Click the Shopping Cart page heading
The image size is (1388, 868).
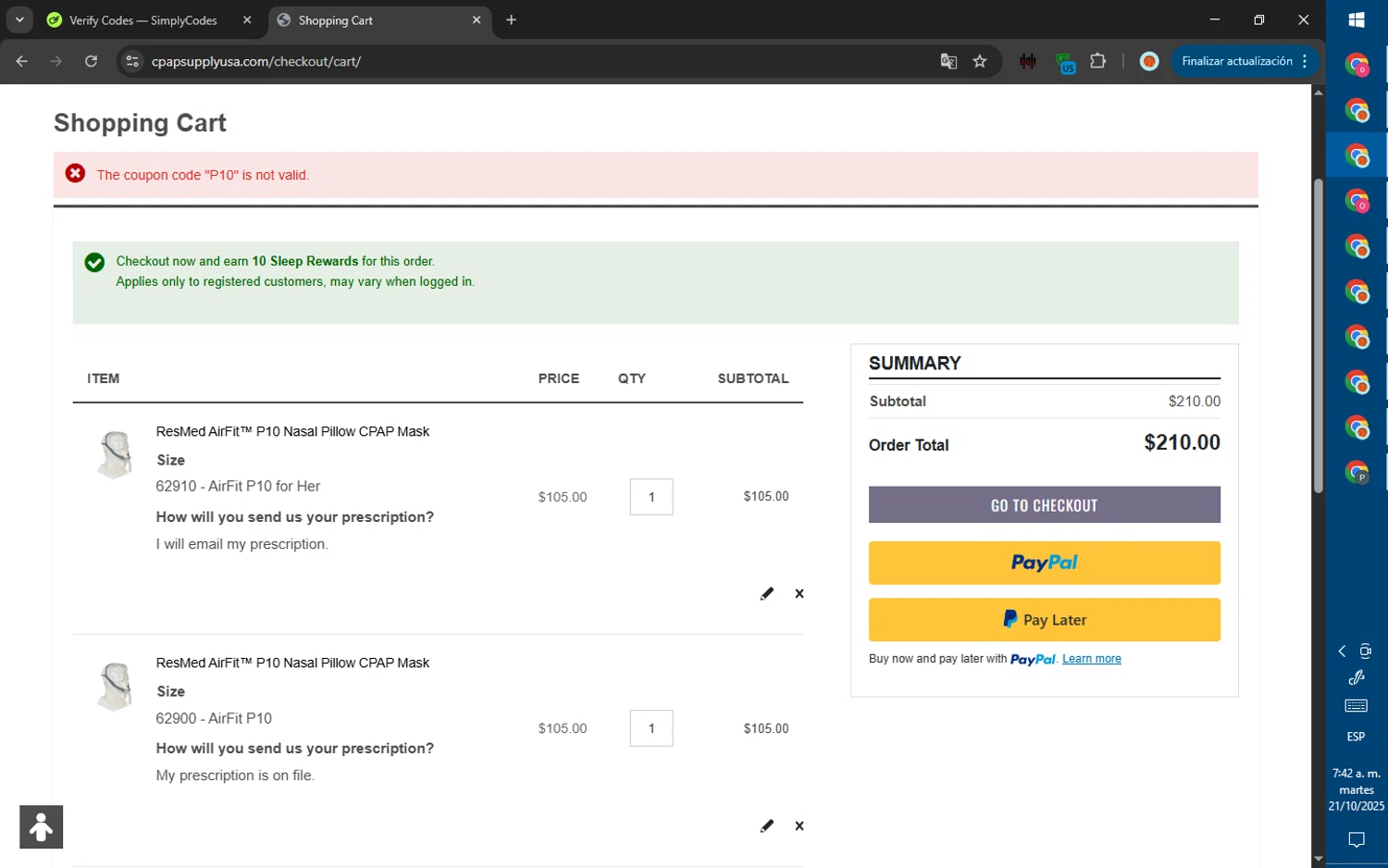(x=140, y=123)
